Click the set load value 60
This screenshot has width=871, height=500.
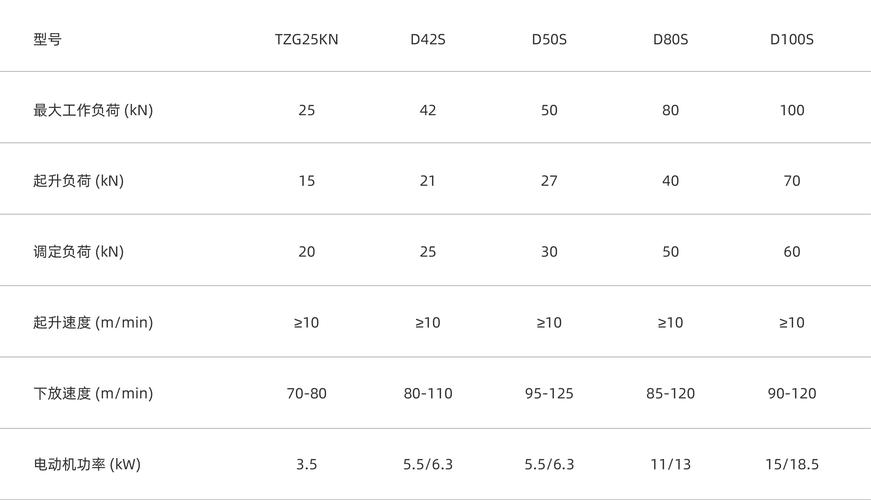(791, 252)
